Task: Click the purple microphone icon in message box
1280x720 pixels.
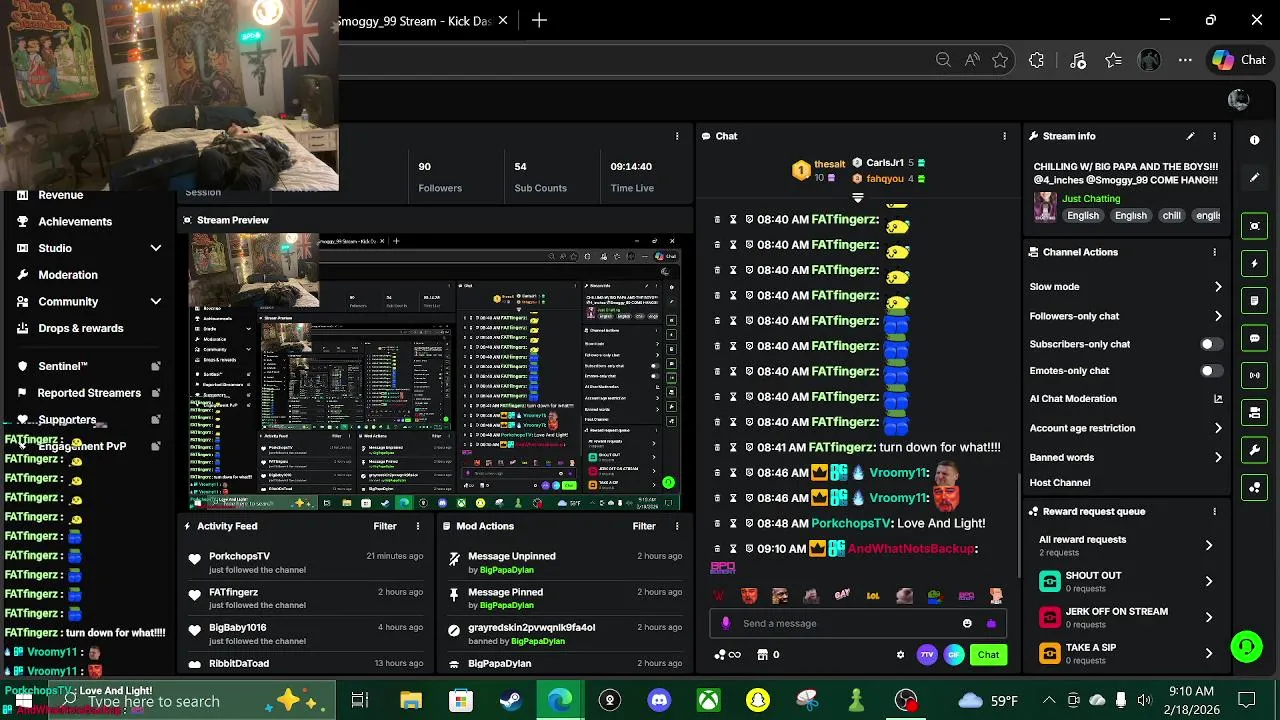Action: (x=726, y=623)
